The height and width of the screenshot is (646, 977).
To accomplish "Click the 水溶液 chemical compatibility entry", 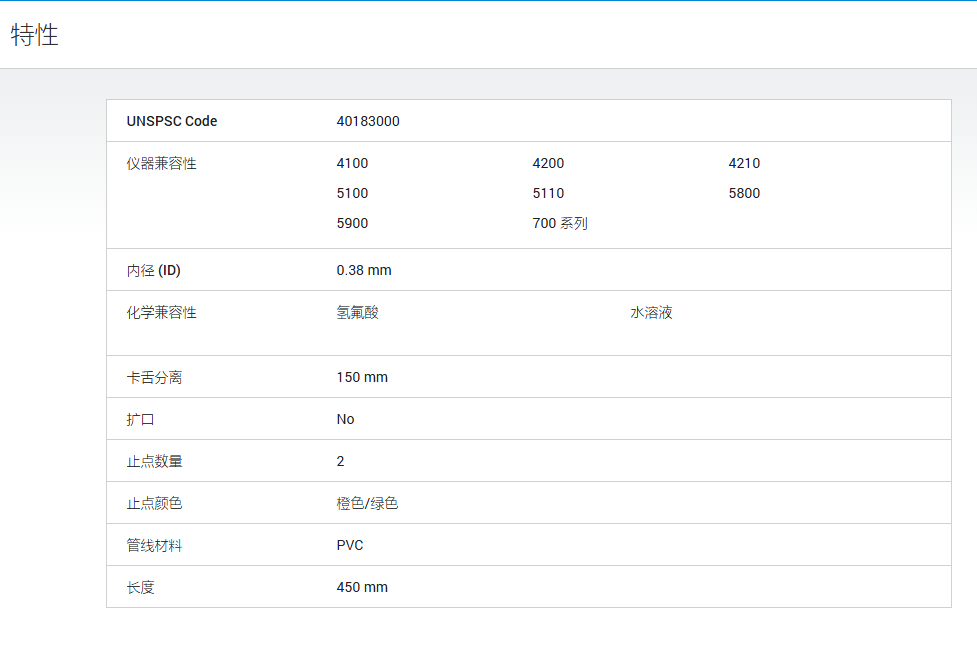I will click(651, 312).
